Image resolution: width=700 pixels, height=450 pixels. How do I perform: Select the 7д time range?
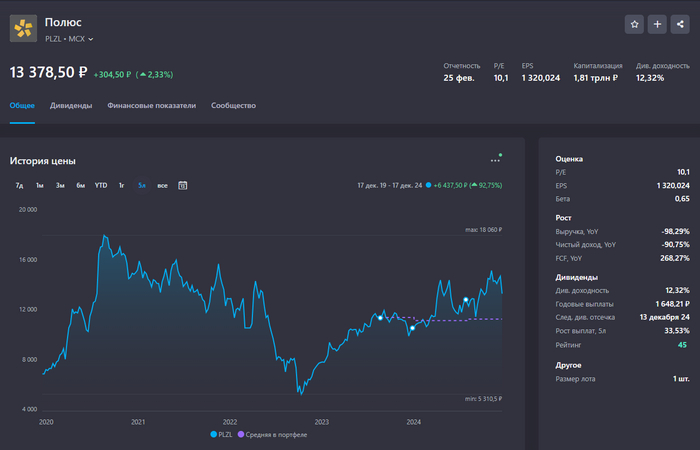tap(19, 185)
